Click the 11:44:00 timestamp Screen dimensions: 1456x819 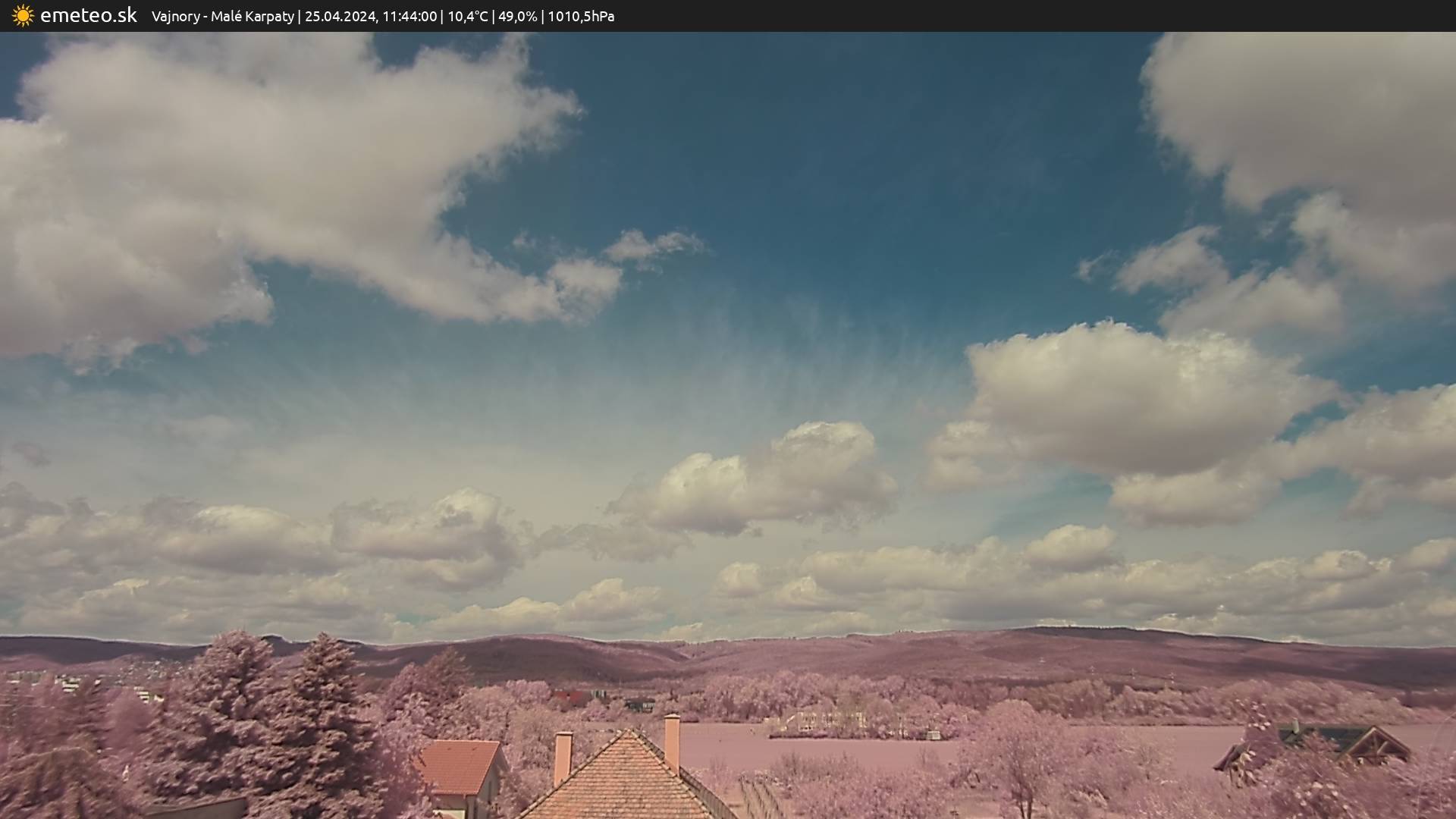click(409, 17)
